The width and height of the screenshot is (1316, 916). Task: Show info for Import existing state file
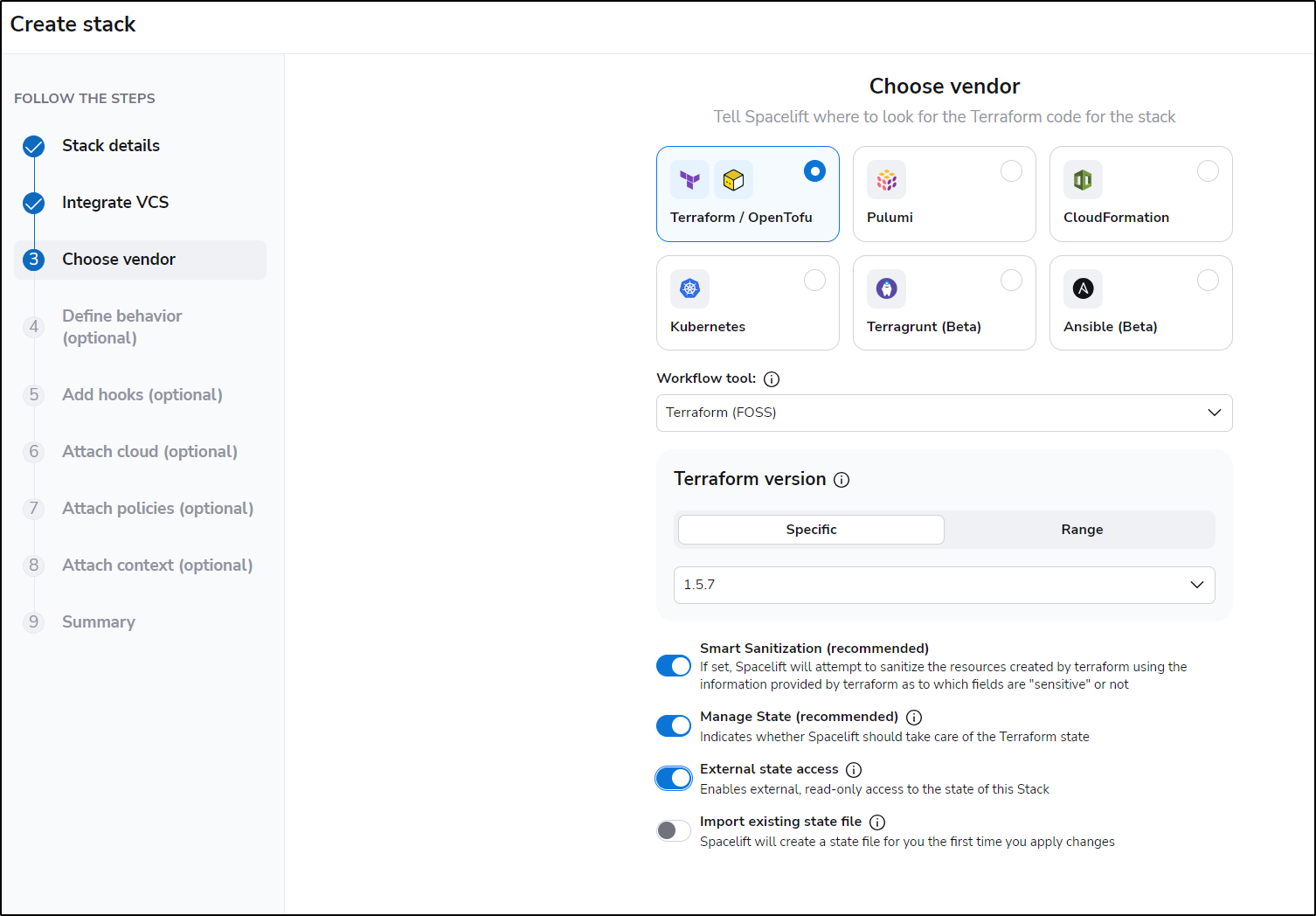coord(877,822)
